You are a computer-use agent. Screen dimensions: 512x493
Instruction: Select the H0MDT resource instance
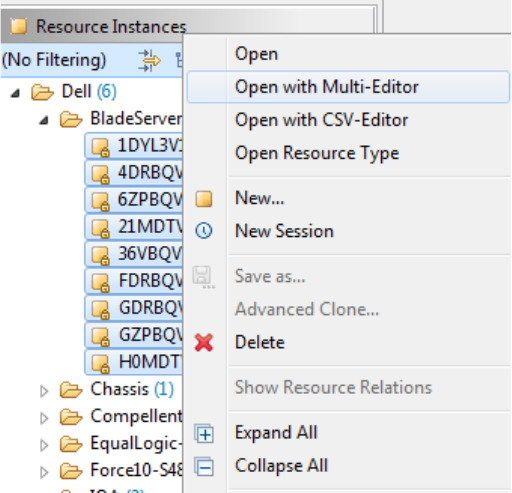pyautogui.click(x=134, y=362)
